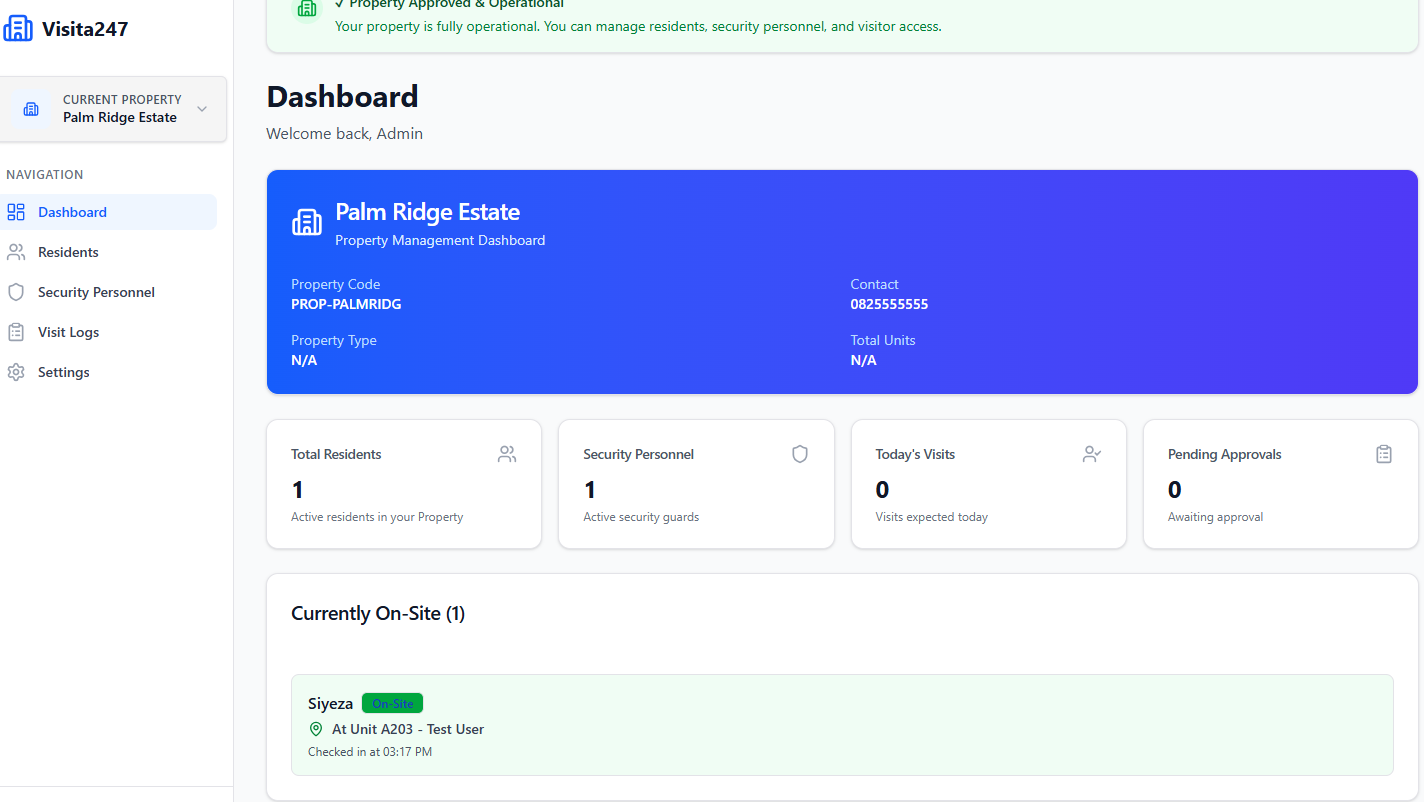1424x802 pixels.
Task: Open the Visit Logs navigation entry
Action: click(68, 331)
